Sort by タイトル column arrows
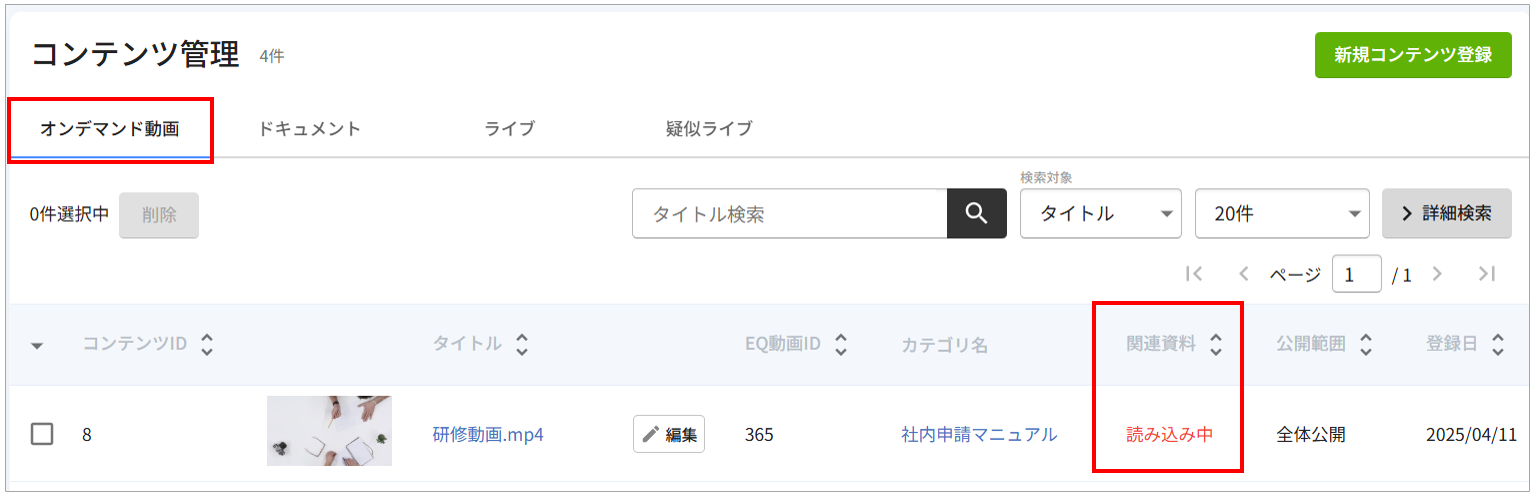Viewport: 1532px width, 495px height. 521,345
